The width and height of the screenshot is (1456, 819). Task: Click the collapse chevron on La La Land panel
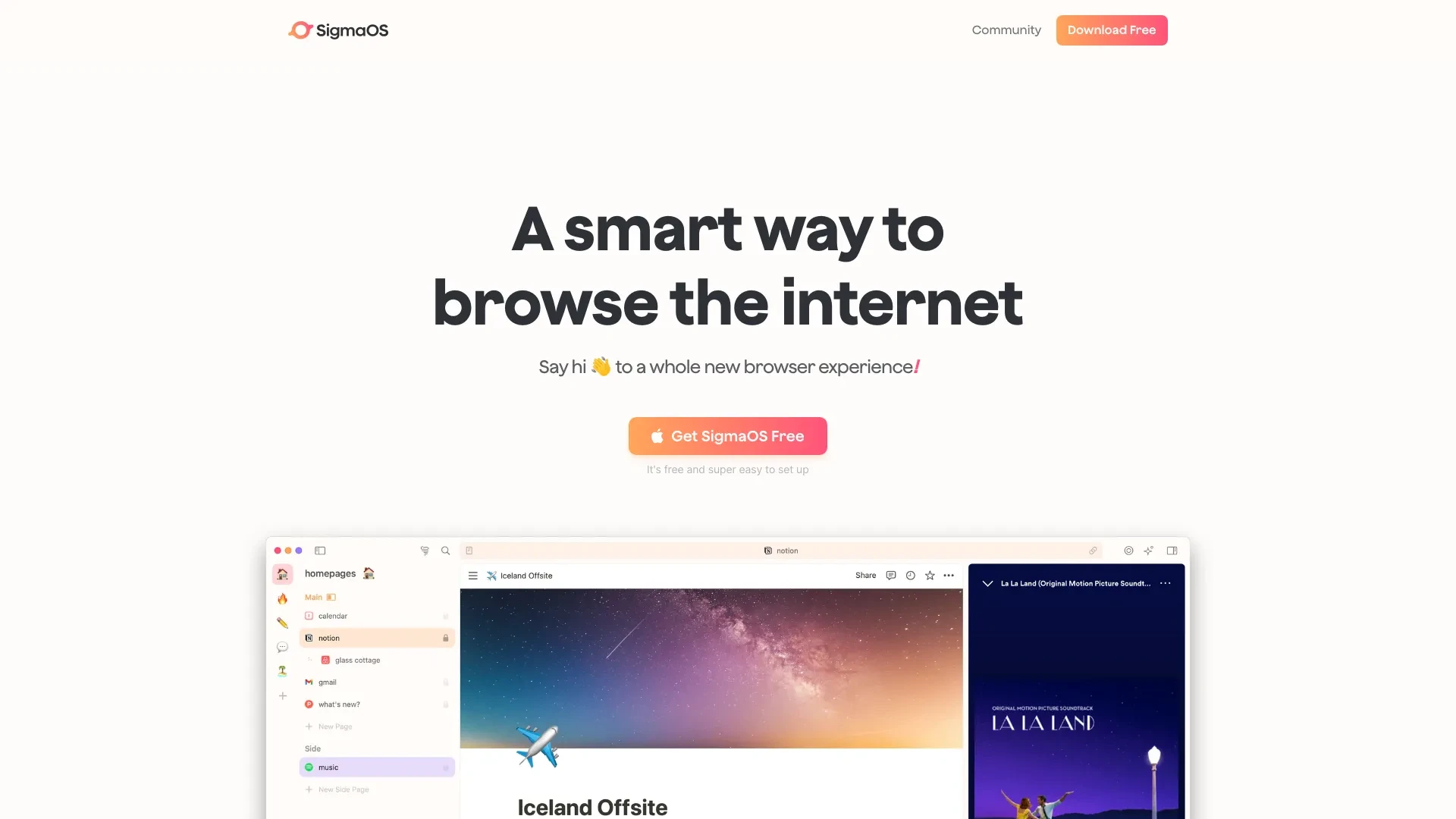click(x=987, y=583)
